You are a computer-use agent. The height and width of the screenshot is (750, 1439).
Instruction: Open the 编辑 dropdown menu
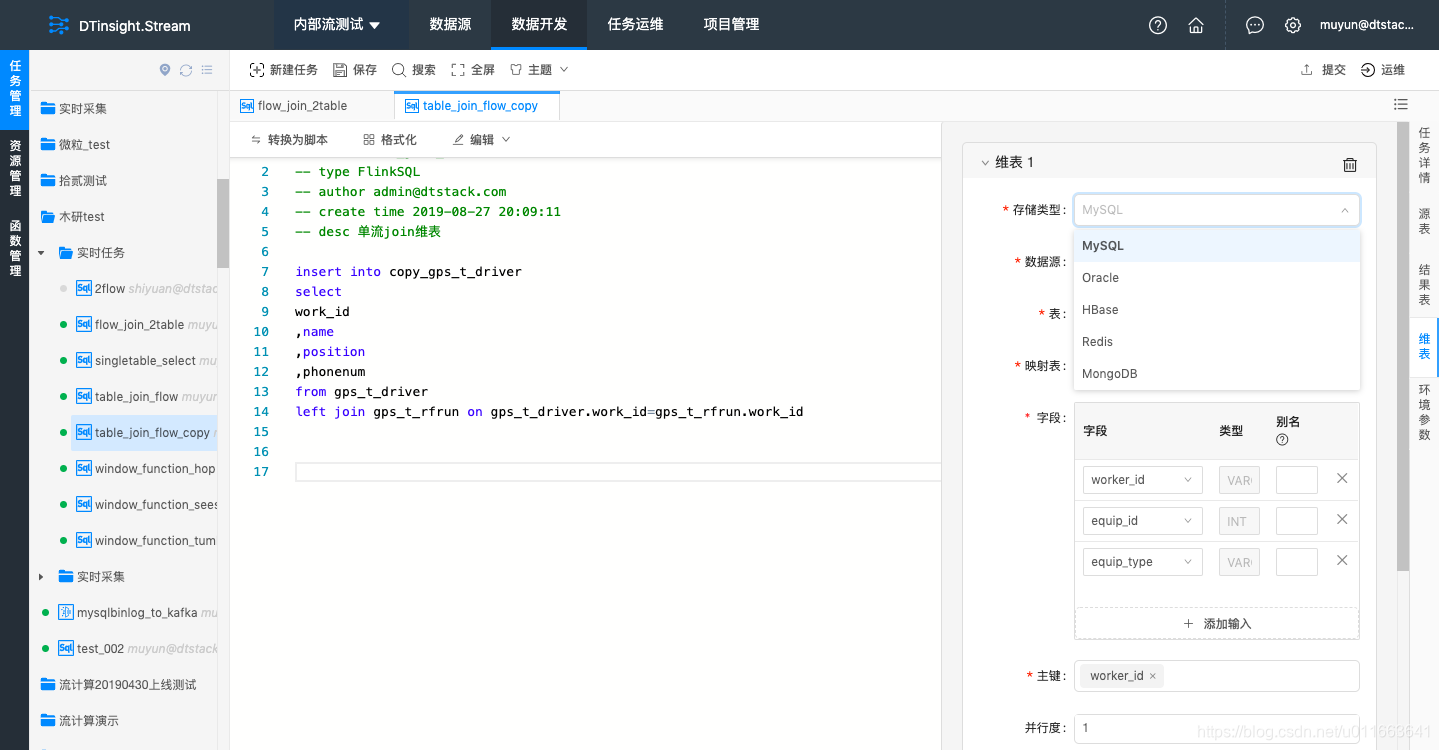click(x=482, y=140)
